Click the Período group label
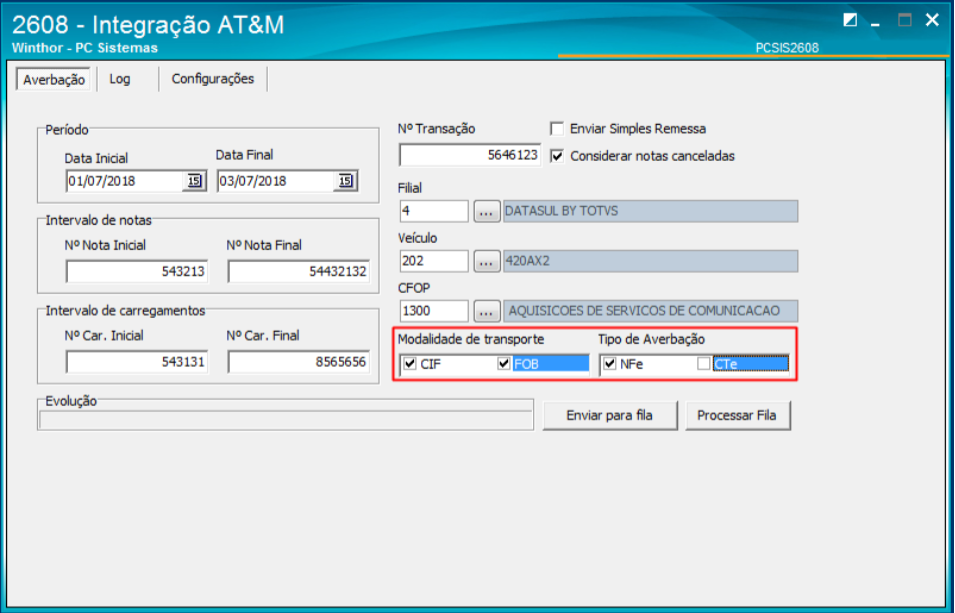Viewport: 955px width, 613px height. 67,130
